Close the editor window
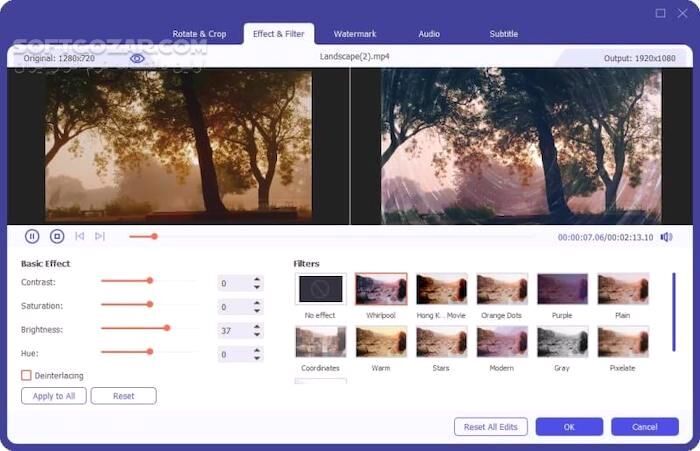 (x=683, y=13)
